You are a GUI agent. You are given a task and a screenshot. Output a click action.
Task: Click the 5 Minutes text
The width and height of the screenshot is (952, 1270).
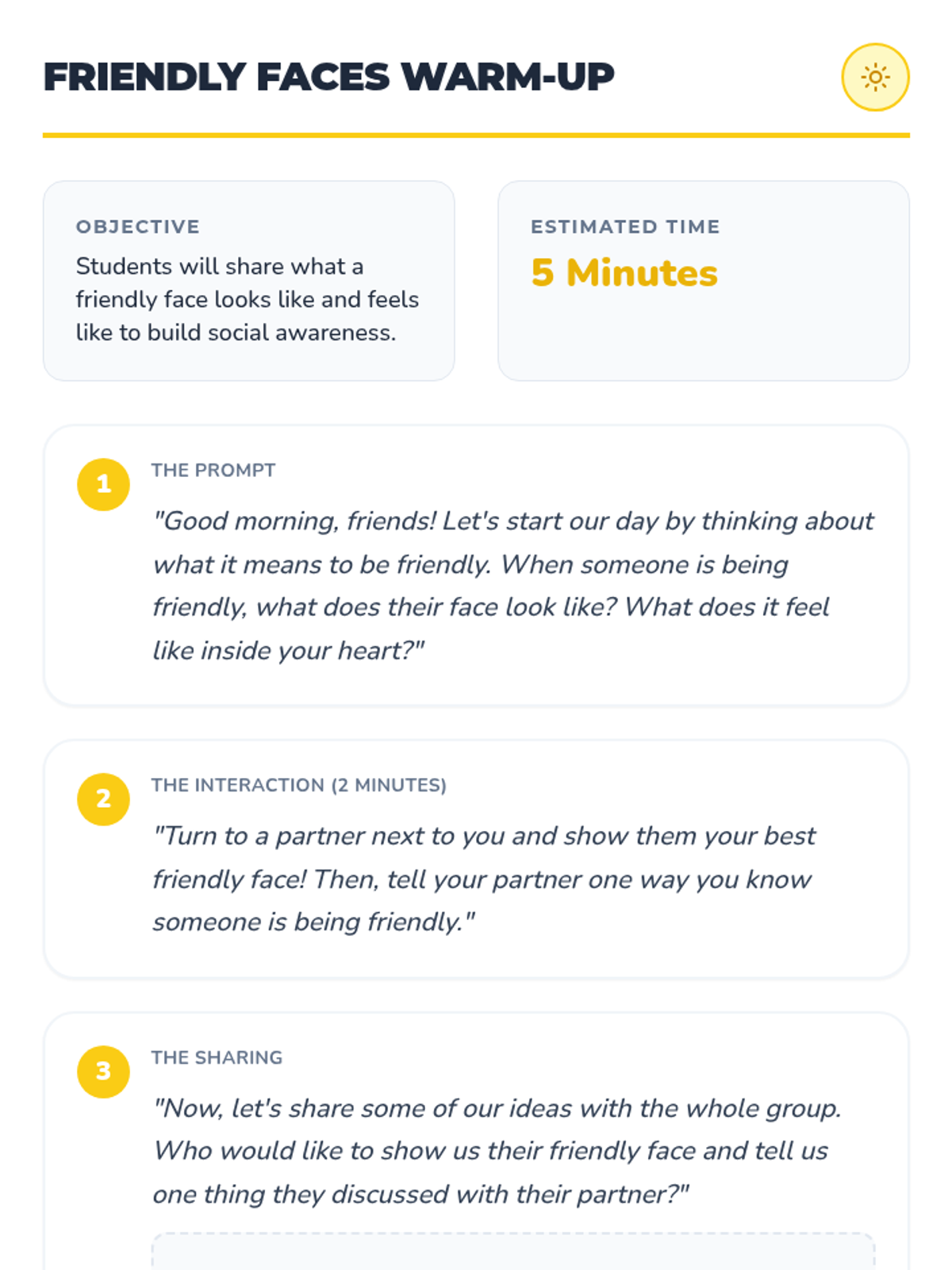pos(624,273)
